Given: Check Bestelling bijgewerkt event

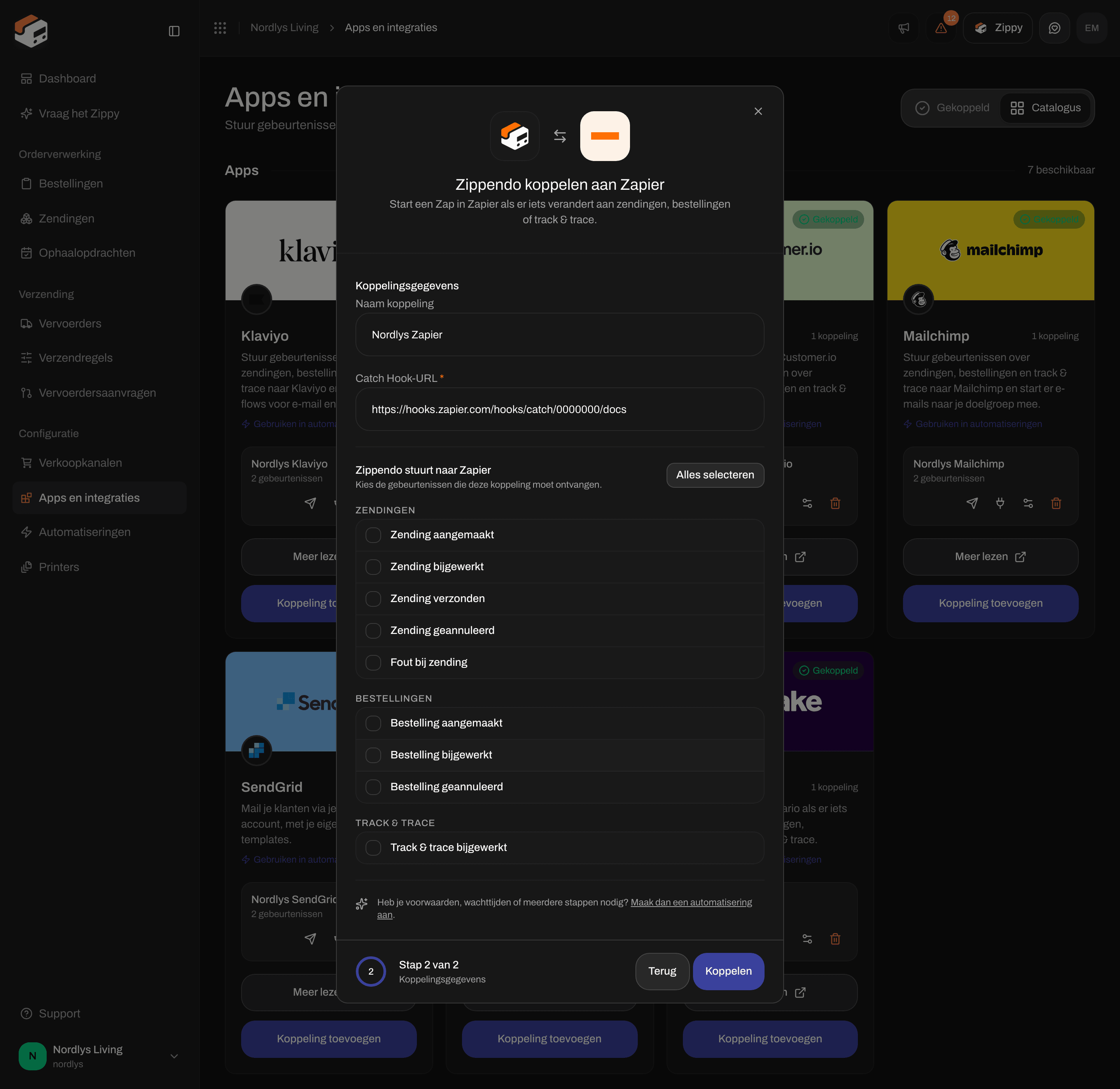Looking at the screenshot, I should [x=373, y=755].
